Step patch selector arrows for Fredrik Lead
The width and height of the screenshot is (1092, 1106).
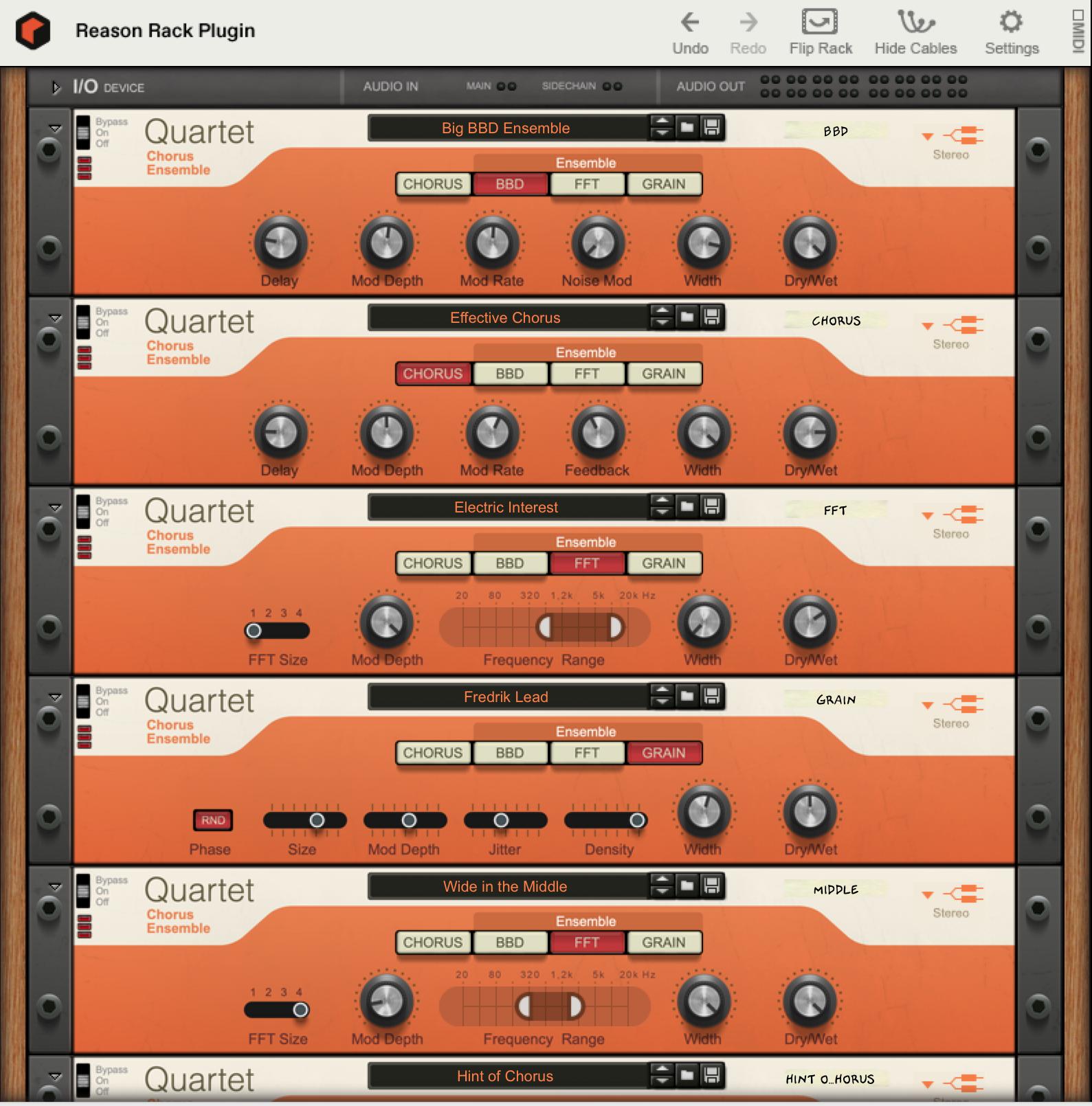[662, 696]
